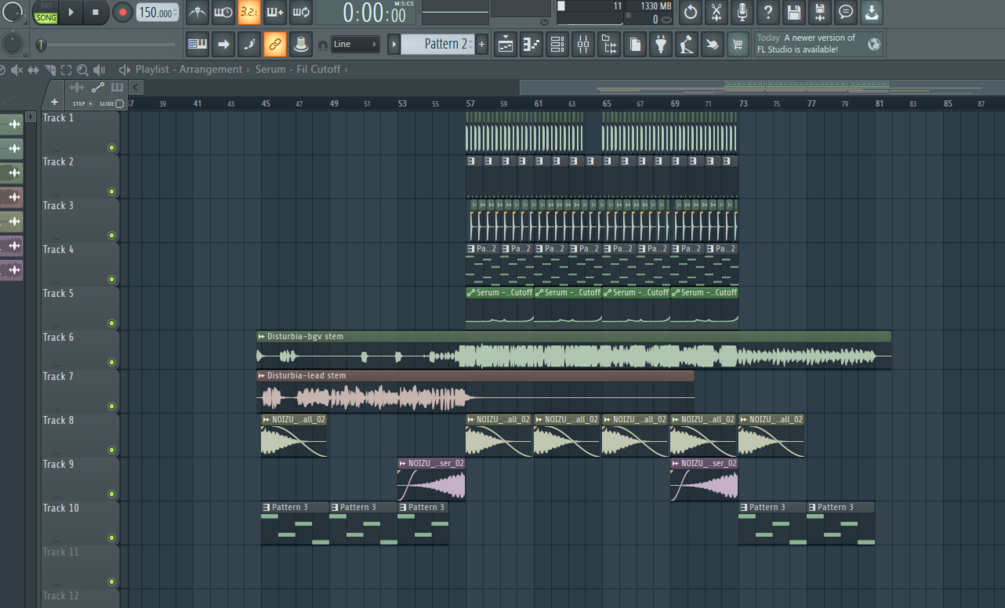This screenshot has height=608, width=1005.
Task: Click the Serum - Fil Cutoff breadcrumb
Action: pyautogui.click(x=297, y=69)
